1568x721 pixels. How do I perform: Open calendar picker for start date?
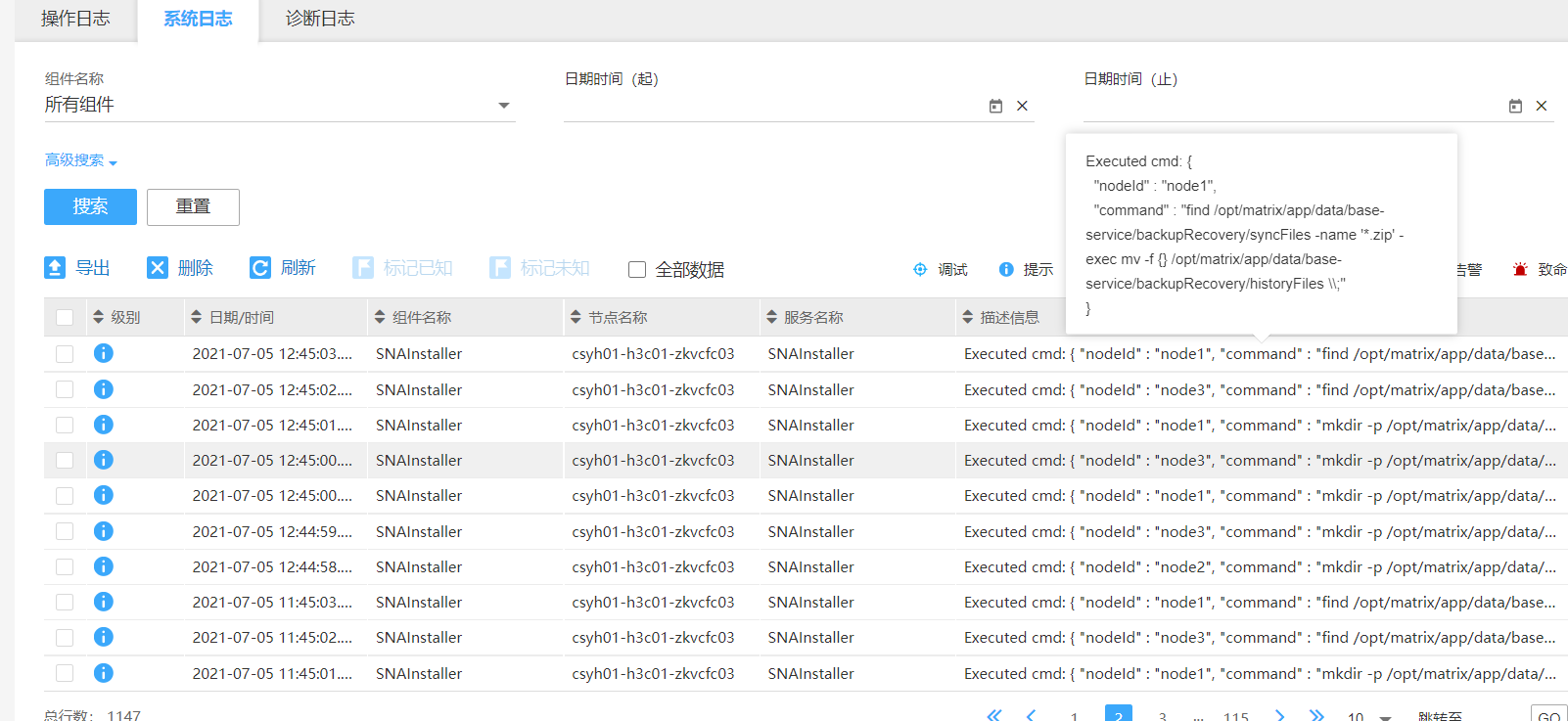[995, 106]
